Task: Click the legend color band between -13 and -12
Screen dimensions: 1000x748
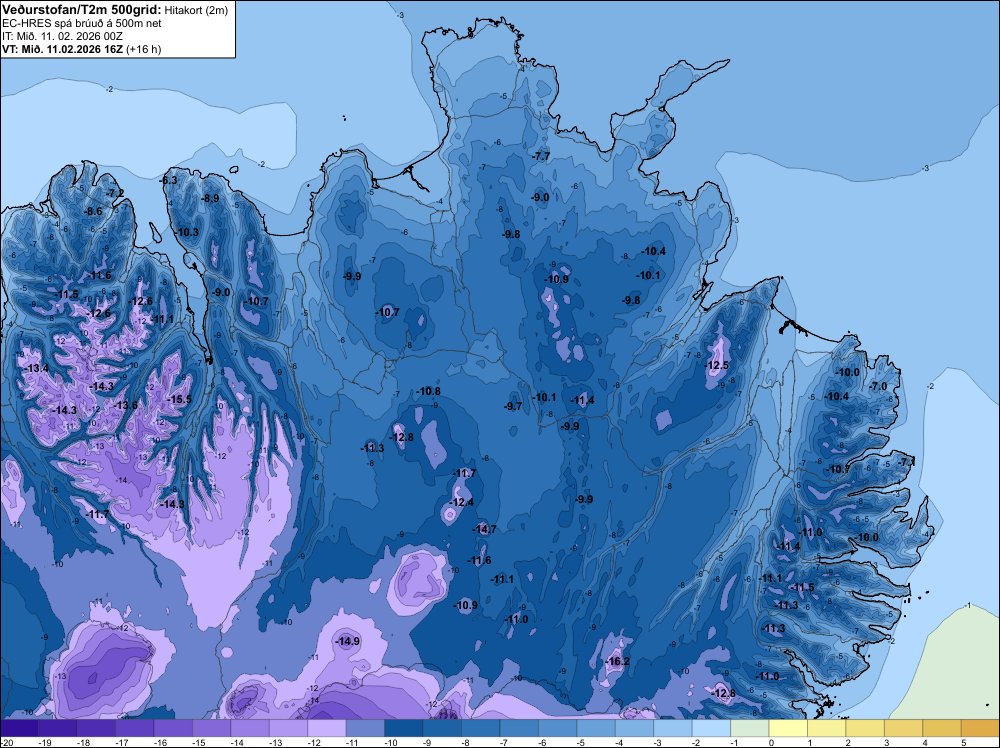Action: pyautogui.click(x=288, y=728)
